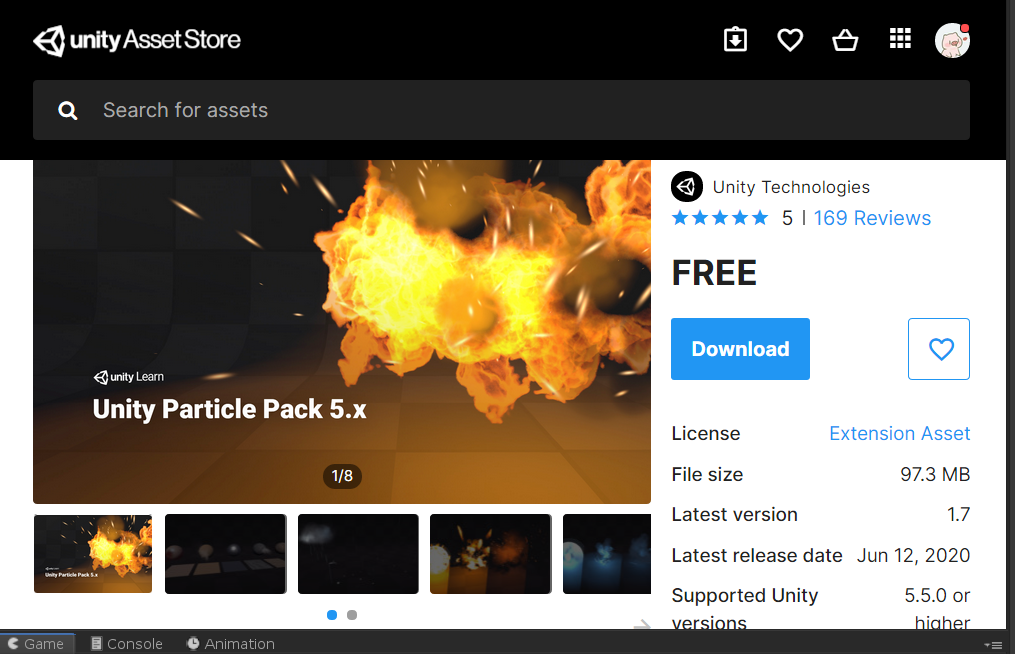1015x654 pixels.
Task: Open user profile avatar
Action: (x=952, y=40)
